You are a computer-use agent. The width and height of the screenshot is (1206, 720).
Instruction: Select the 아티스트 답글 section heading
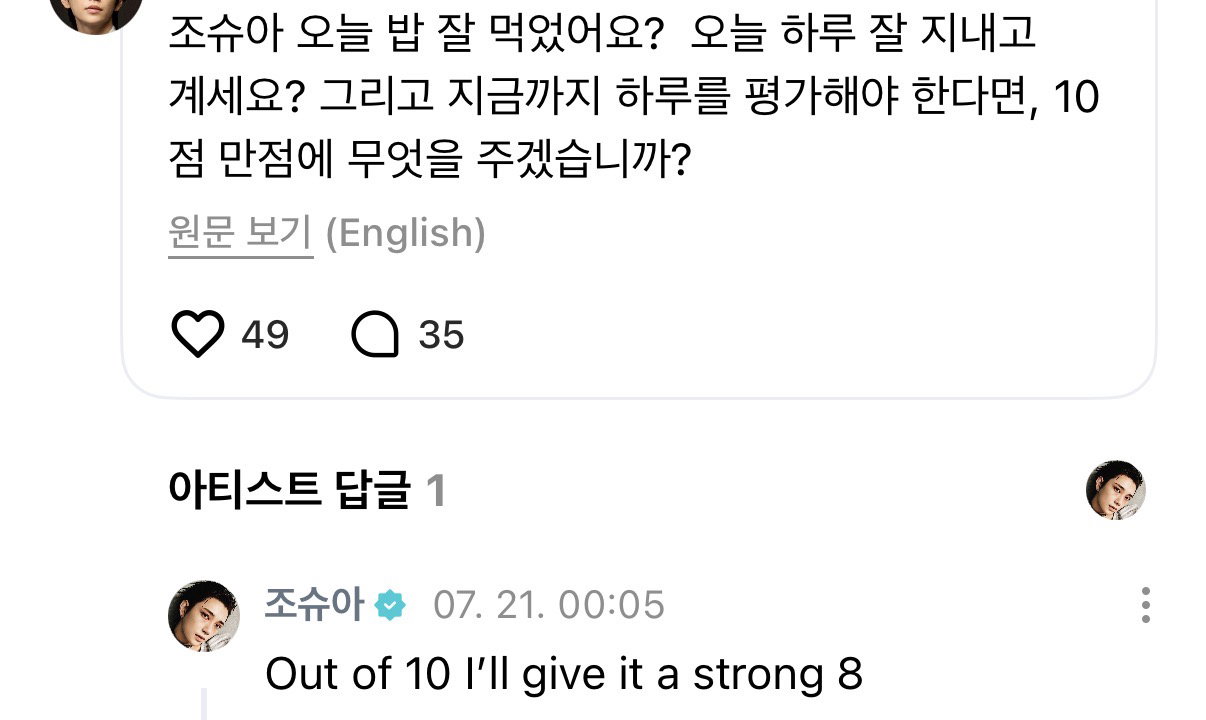click(x=290, y=491)
